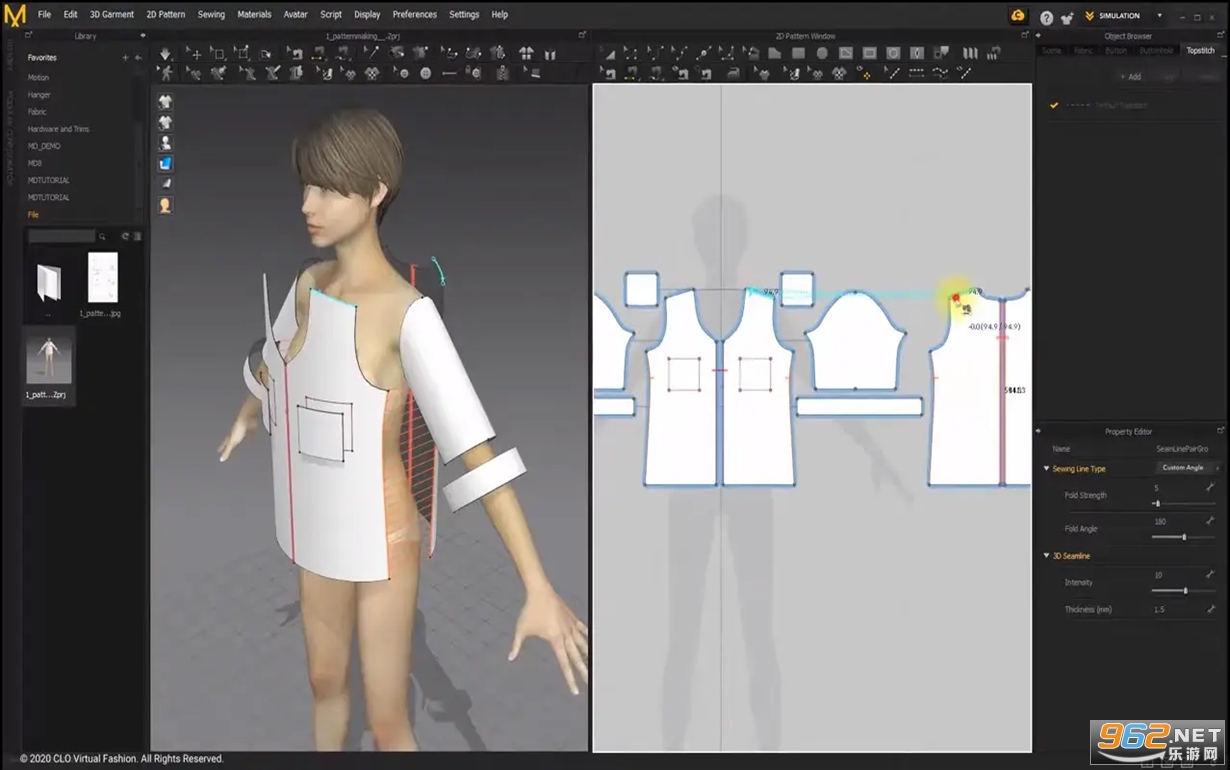Toggle the avatar display icon in 3D view

tap(166, 143)
